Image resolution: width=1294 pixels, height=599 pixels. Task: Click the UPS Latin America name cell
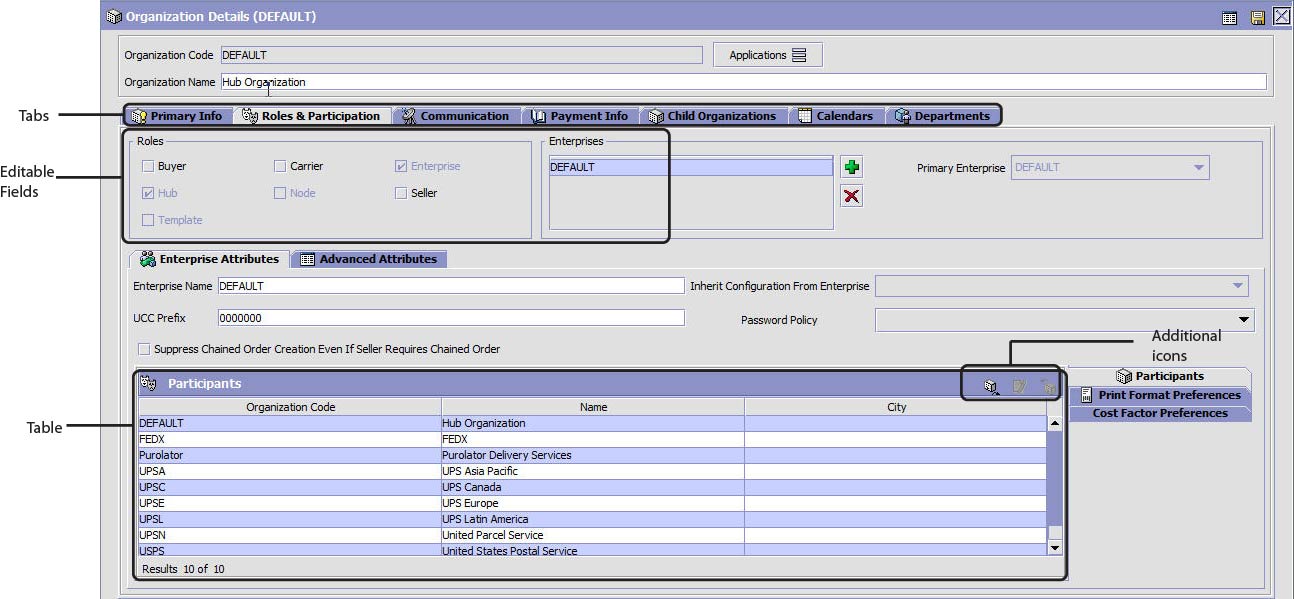593,519
